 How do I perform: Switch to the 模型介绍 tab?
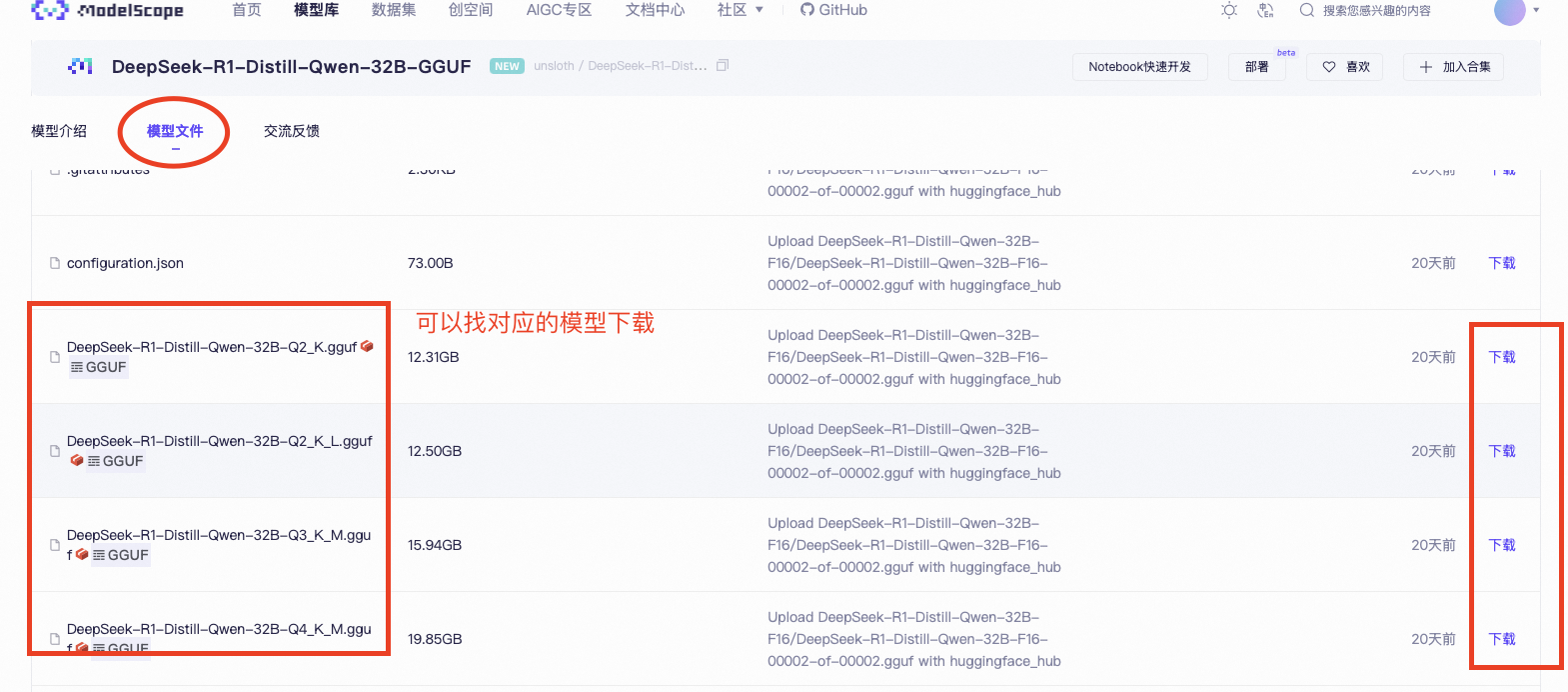click(59, 131)
